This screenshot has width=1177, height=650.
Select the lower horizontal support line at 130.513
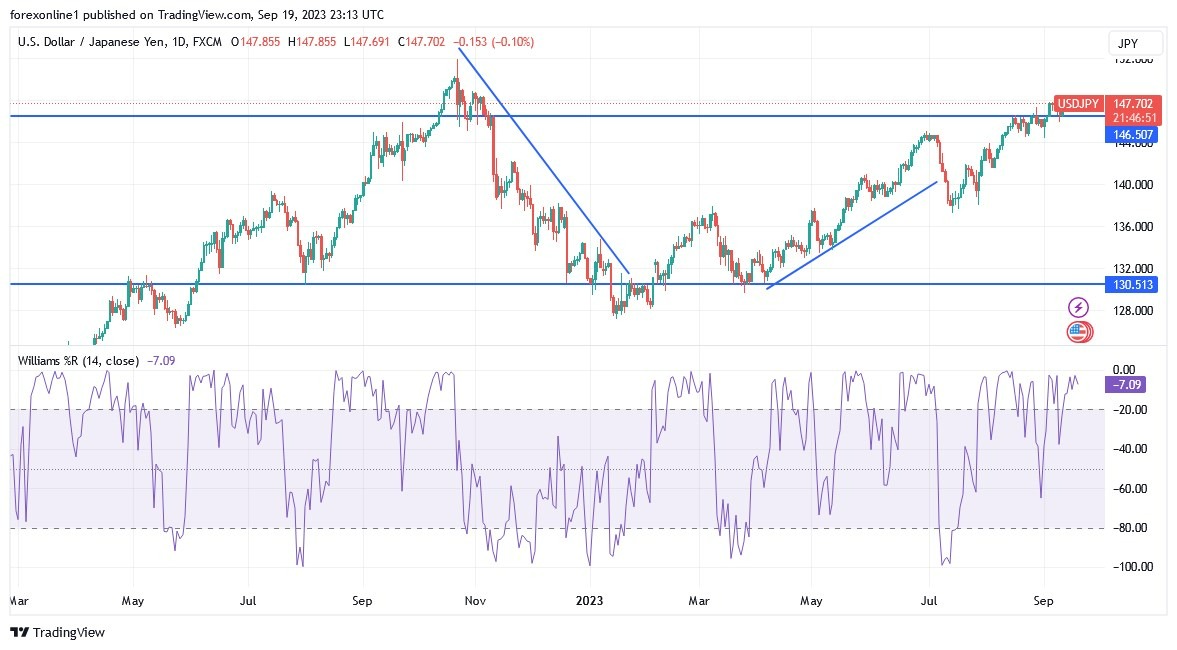[x=400, y=284]
